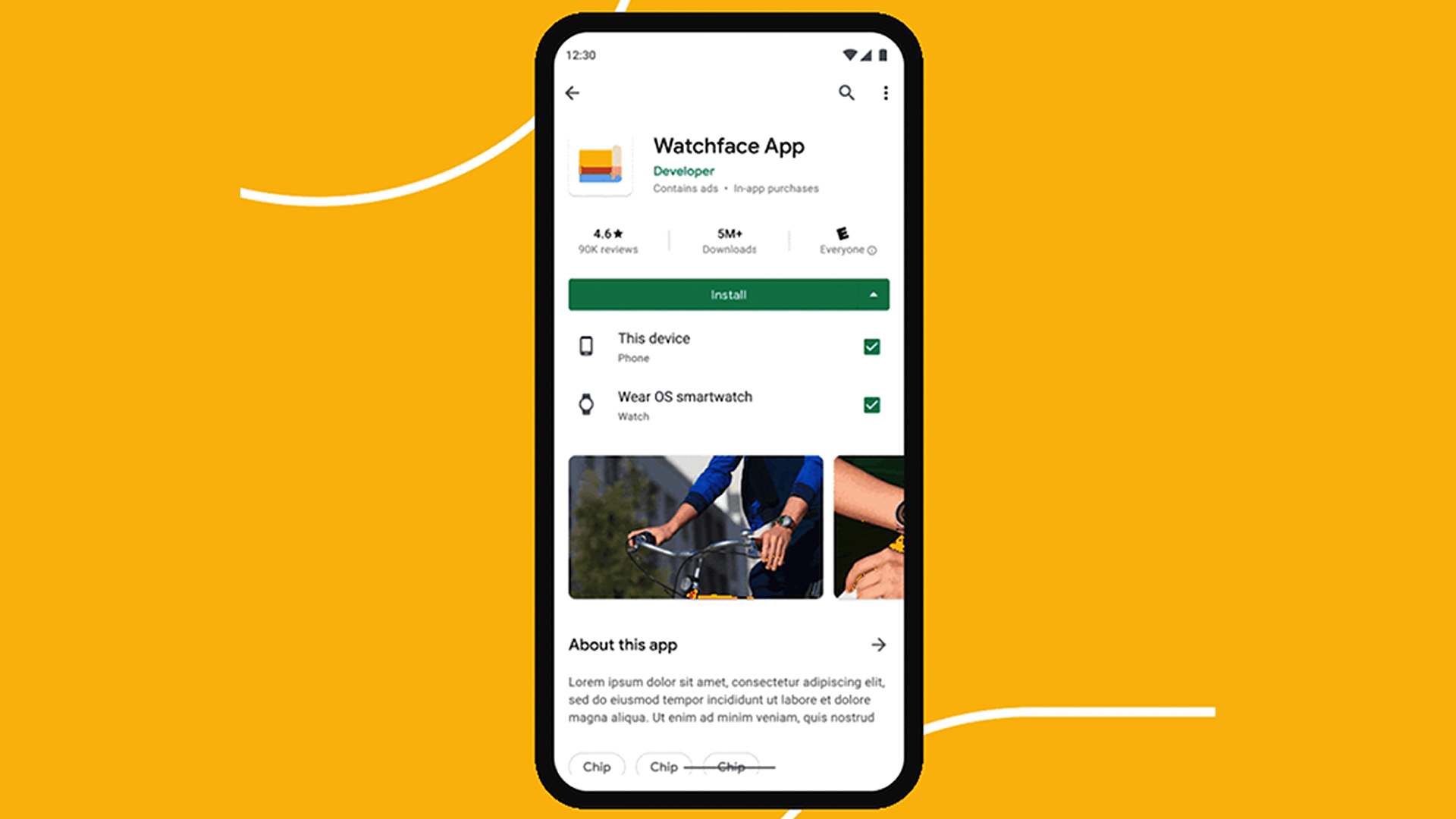
Task: Click the search icon
Action: [x=845, y=92]
